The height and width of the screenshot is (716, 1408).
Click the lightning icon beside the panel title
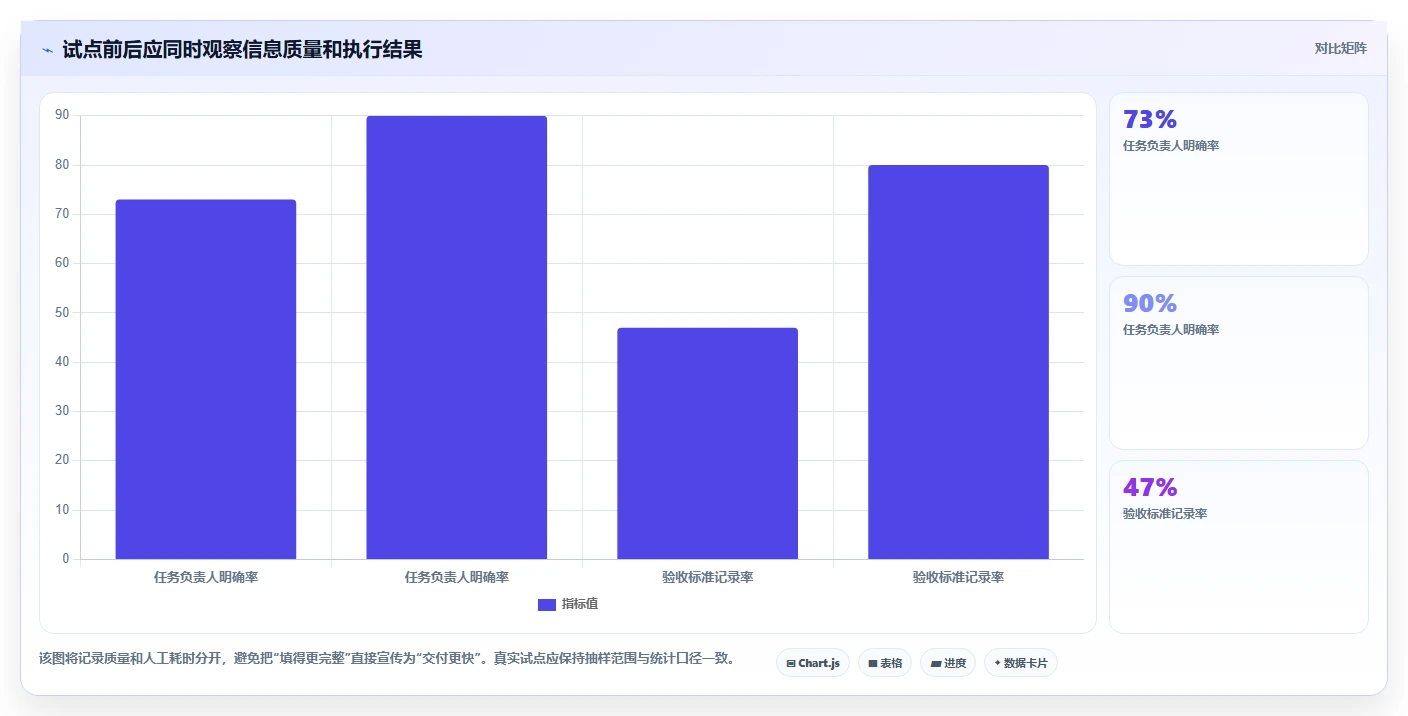click(47, 50)
